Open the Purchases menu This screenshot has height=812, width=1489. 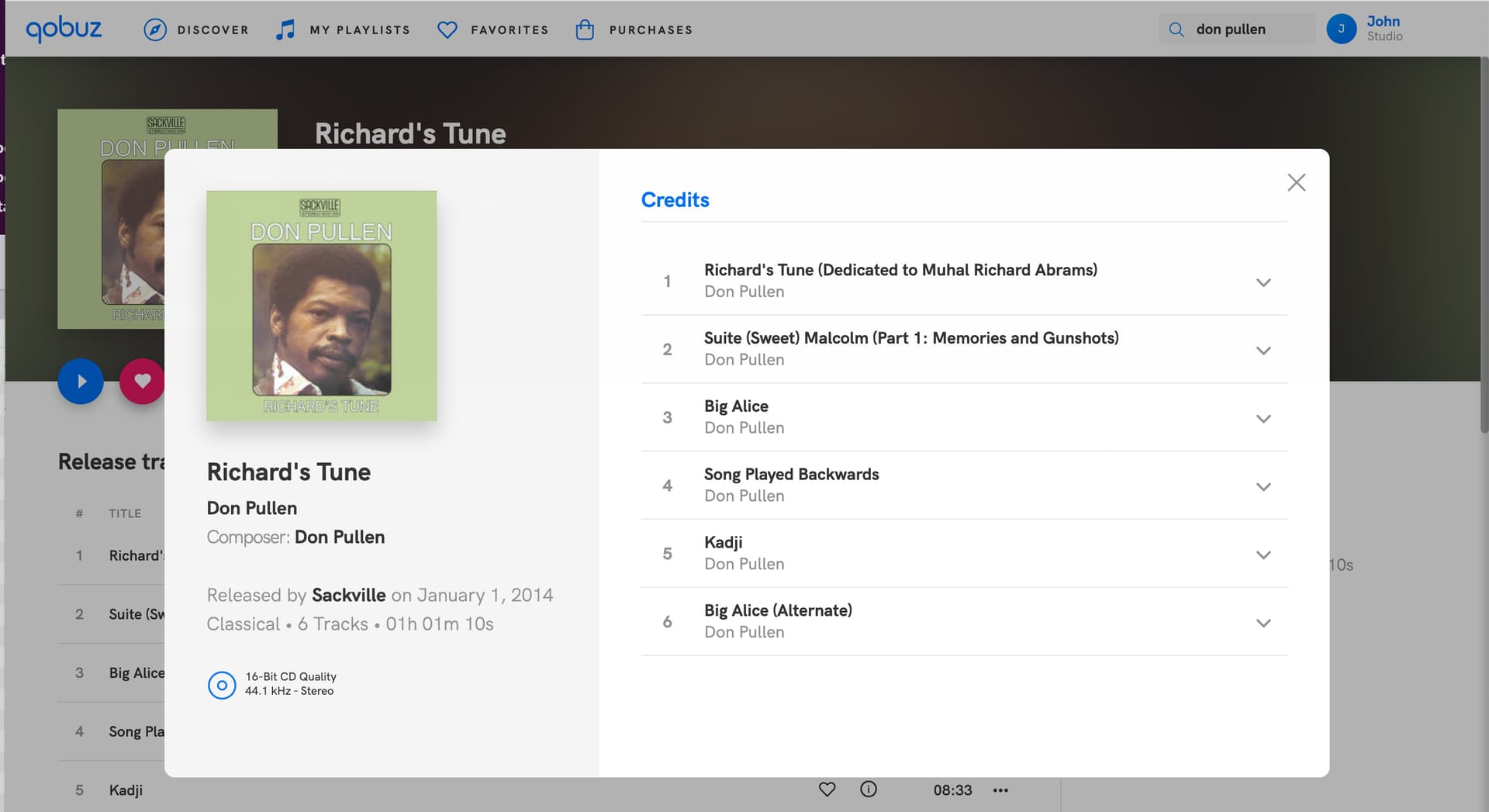[x=651, y=30]
